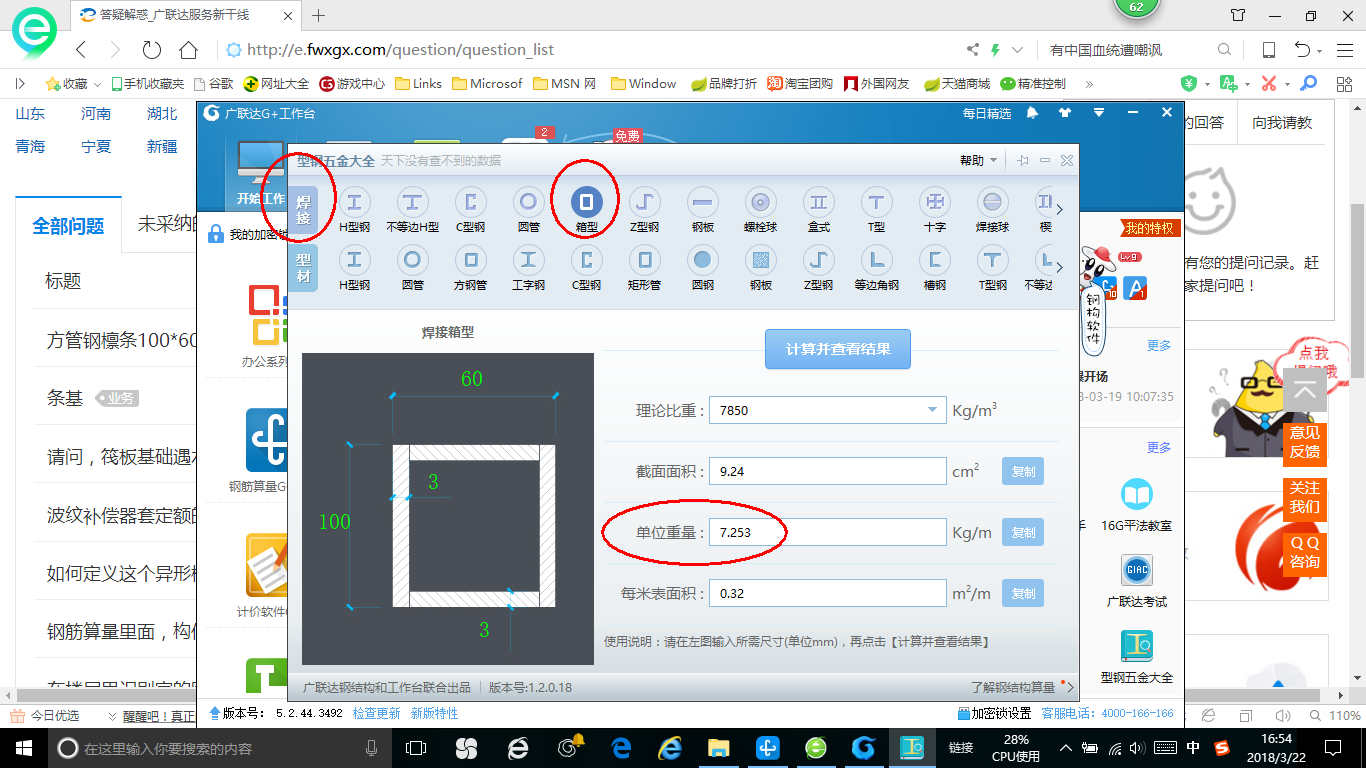Go to browser home page icon
Screen dimensions: 1366x768
(188, 50)
